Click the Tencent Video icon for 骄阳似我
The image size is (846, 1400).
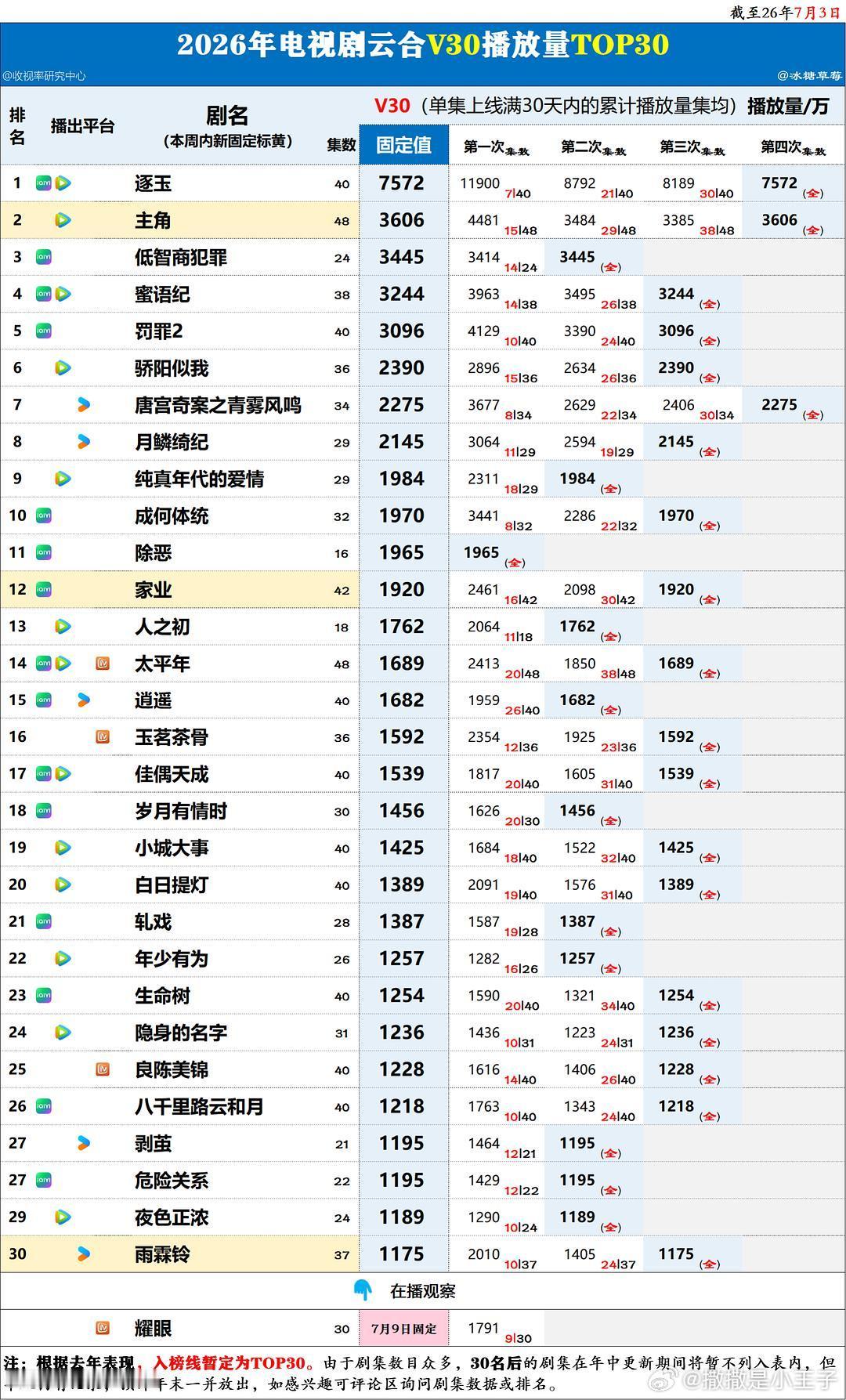click(63, 367)
